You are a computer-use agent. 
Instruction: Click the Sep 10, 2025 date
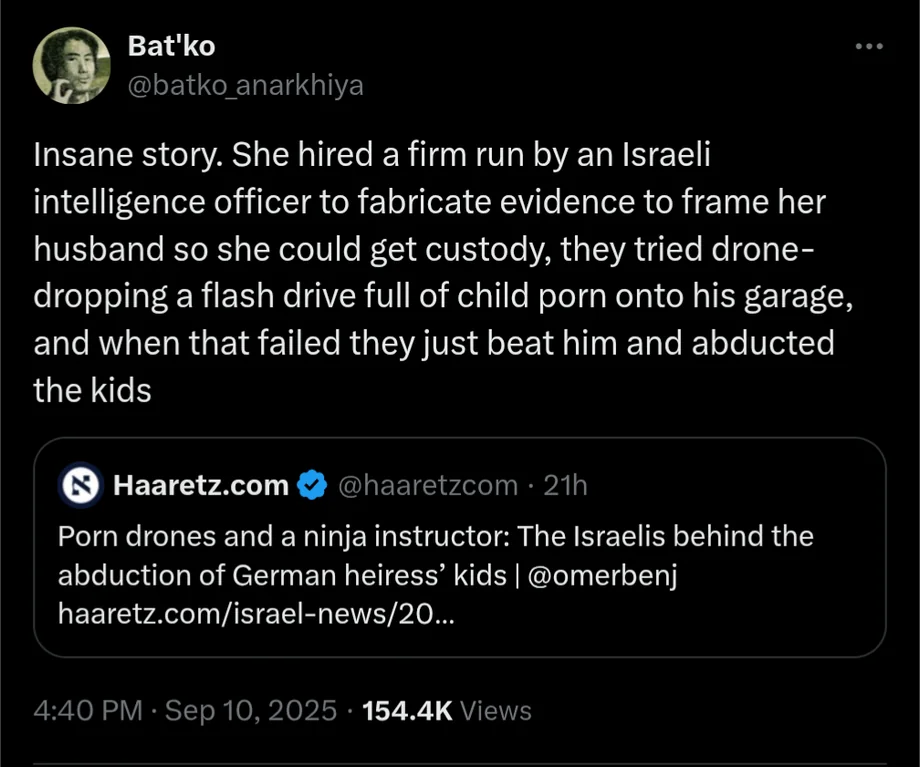(x=250, y=711)
